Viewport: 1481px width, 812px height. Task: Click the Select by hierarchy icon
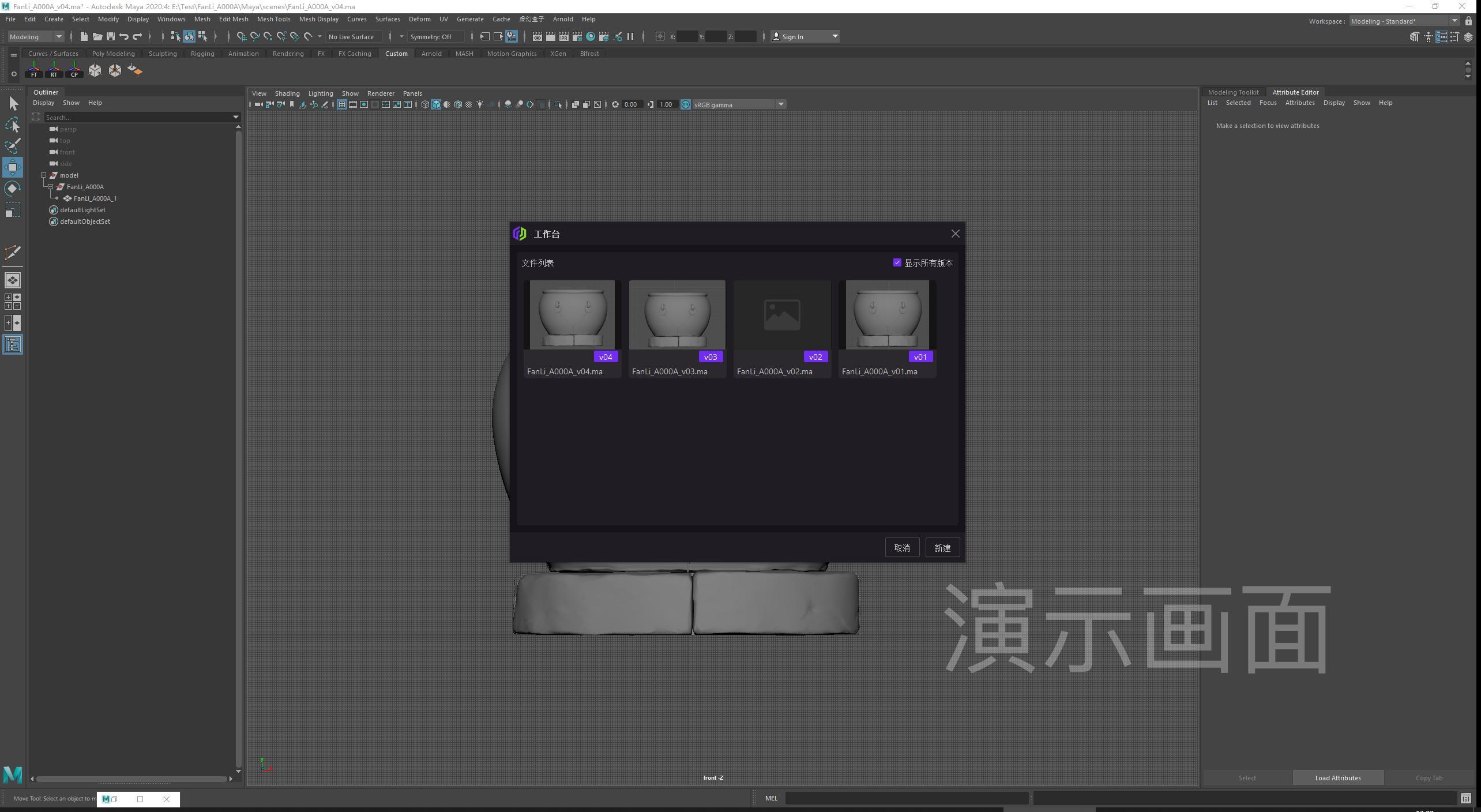175,36
